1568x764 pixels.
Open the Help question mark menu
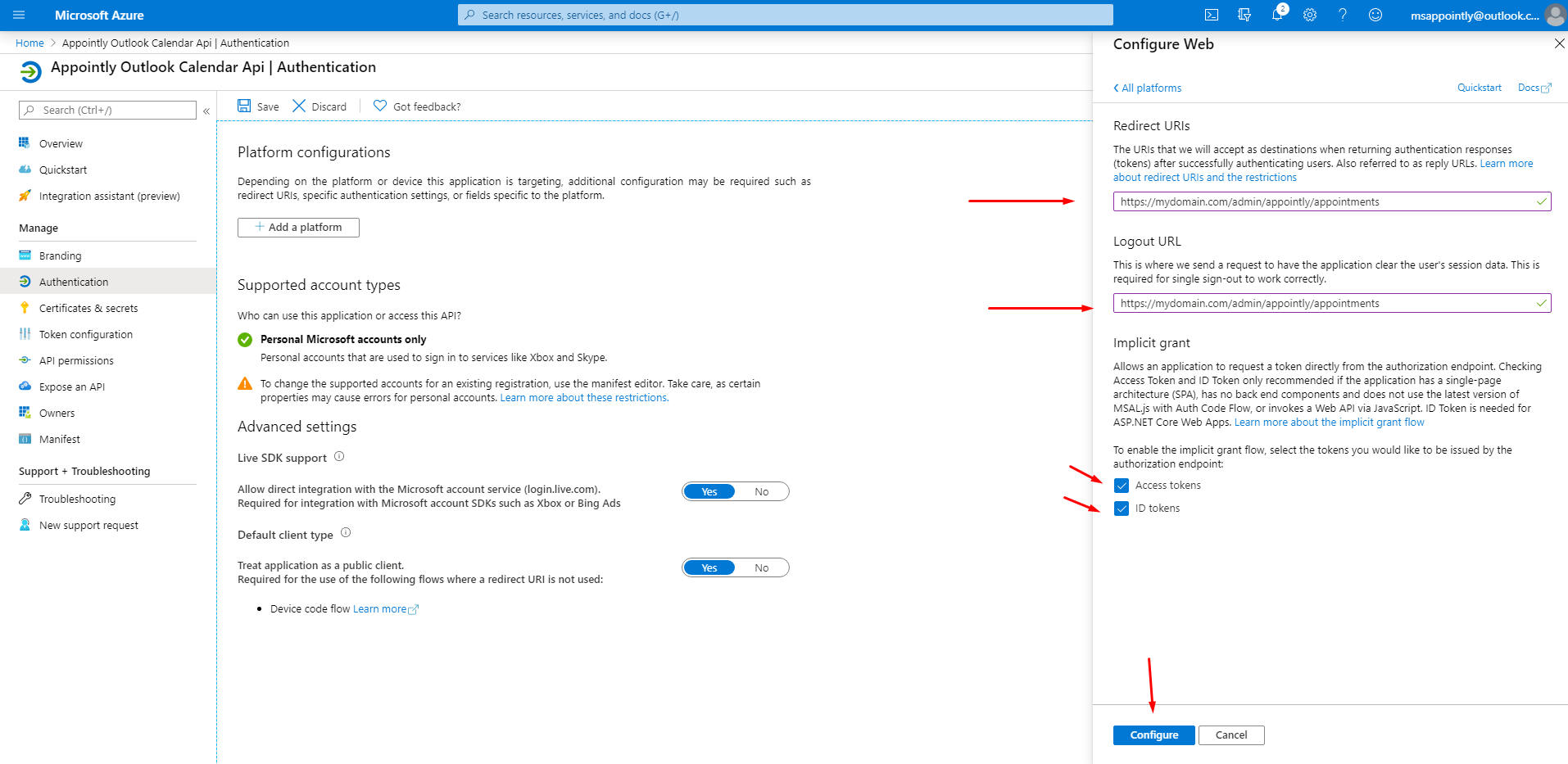(1343, 15)
